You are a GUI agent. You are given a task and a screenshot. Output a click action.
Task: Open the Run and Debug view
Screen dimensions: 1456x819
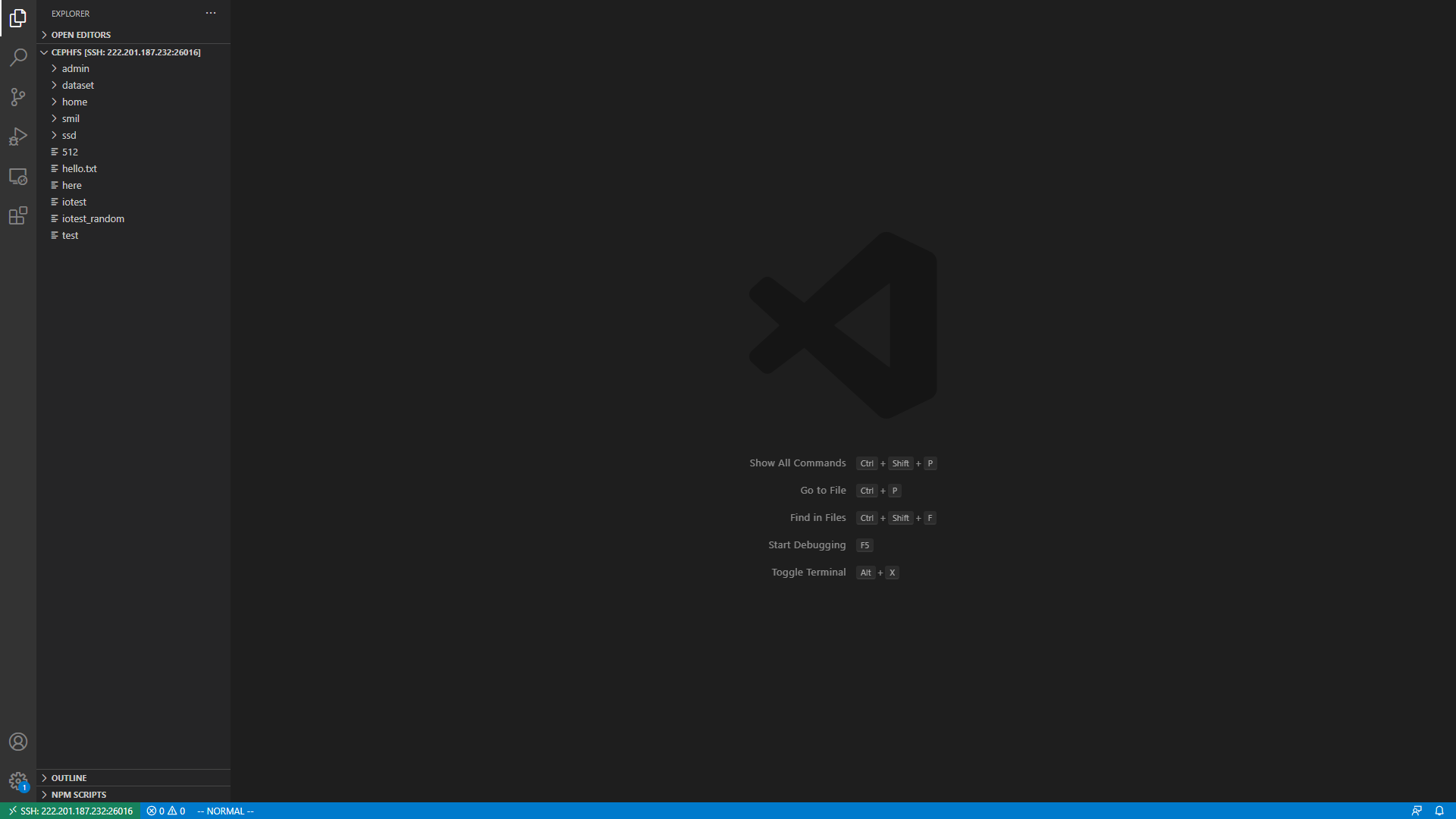pyautogui.click(x=18, y=136)
